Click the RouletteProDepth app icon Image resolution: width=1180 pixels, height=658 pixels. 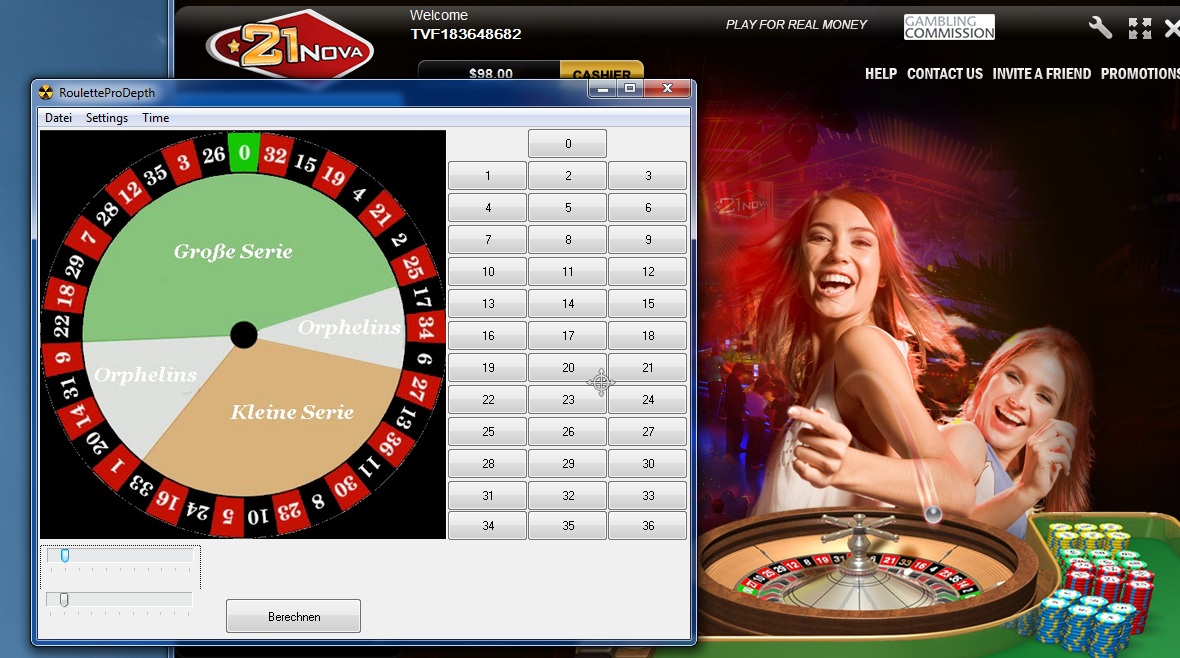click(x=46, y=93)
